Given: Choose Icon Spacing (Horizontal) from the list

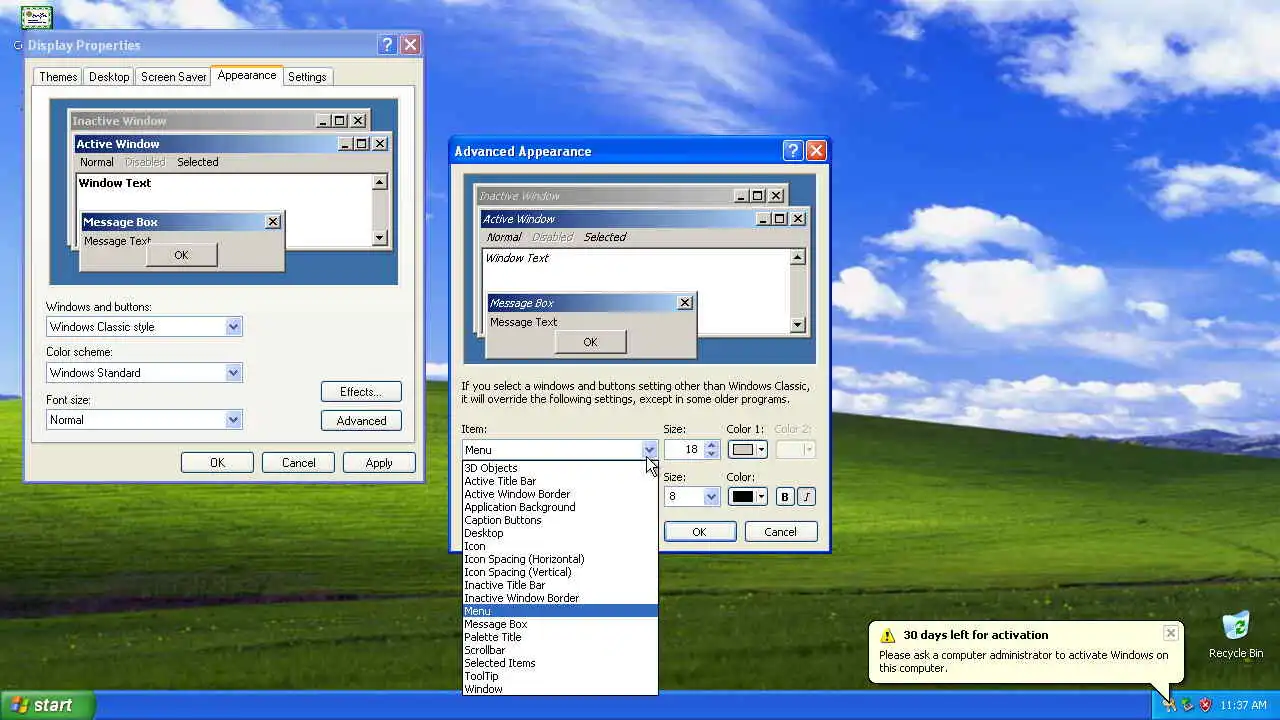Looking at the screenshot, I should 560,559.
